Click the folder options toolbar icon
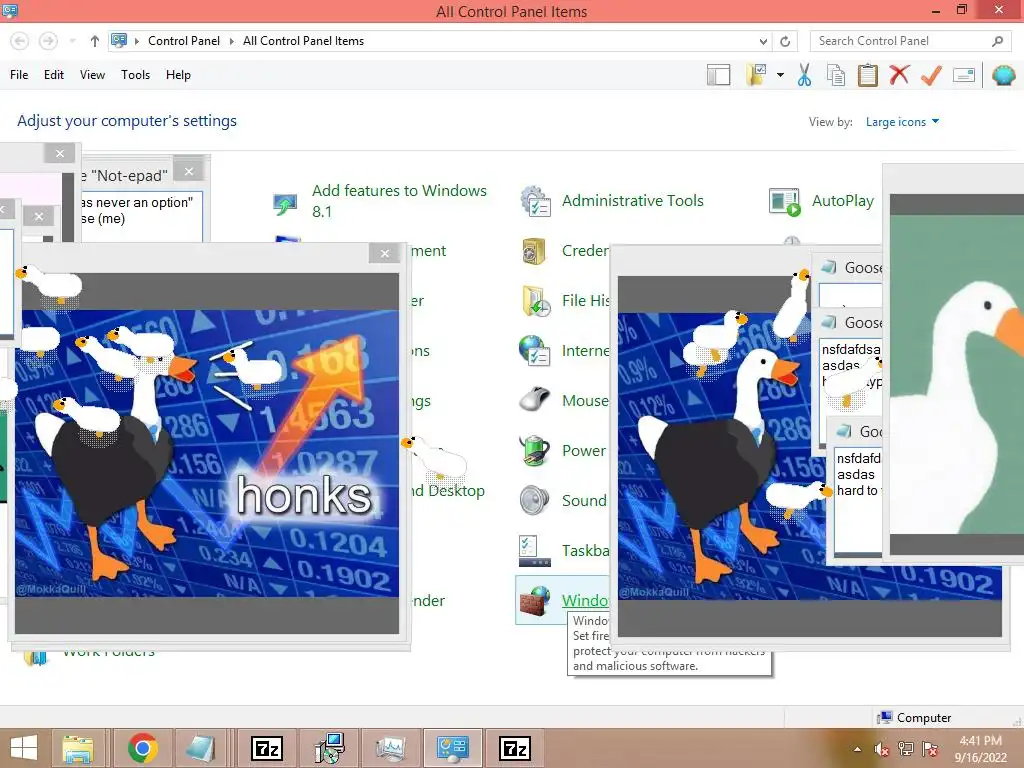The image size is (1024, 768). (756, 75)
